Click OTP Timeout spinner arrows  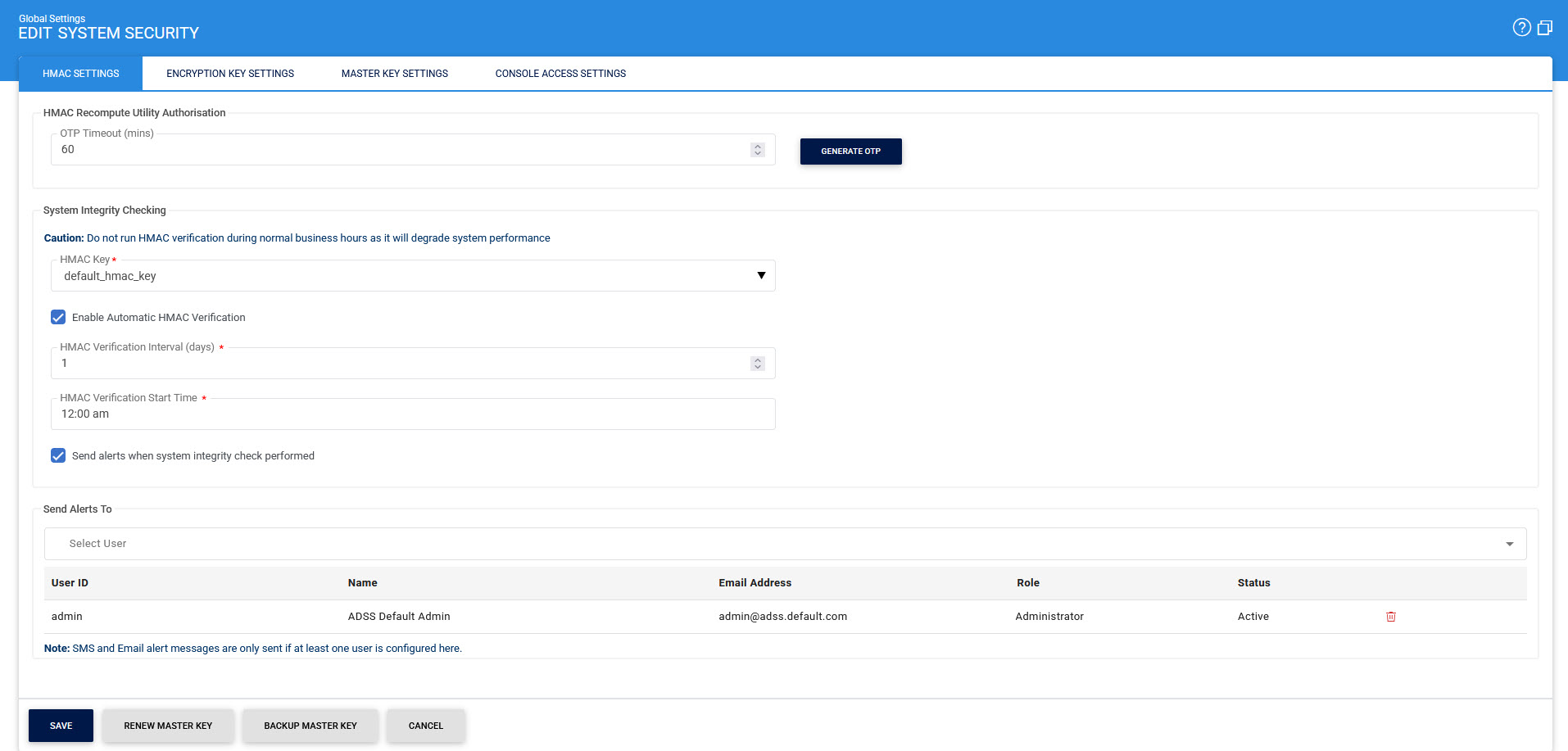757,150
